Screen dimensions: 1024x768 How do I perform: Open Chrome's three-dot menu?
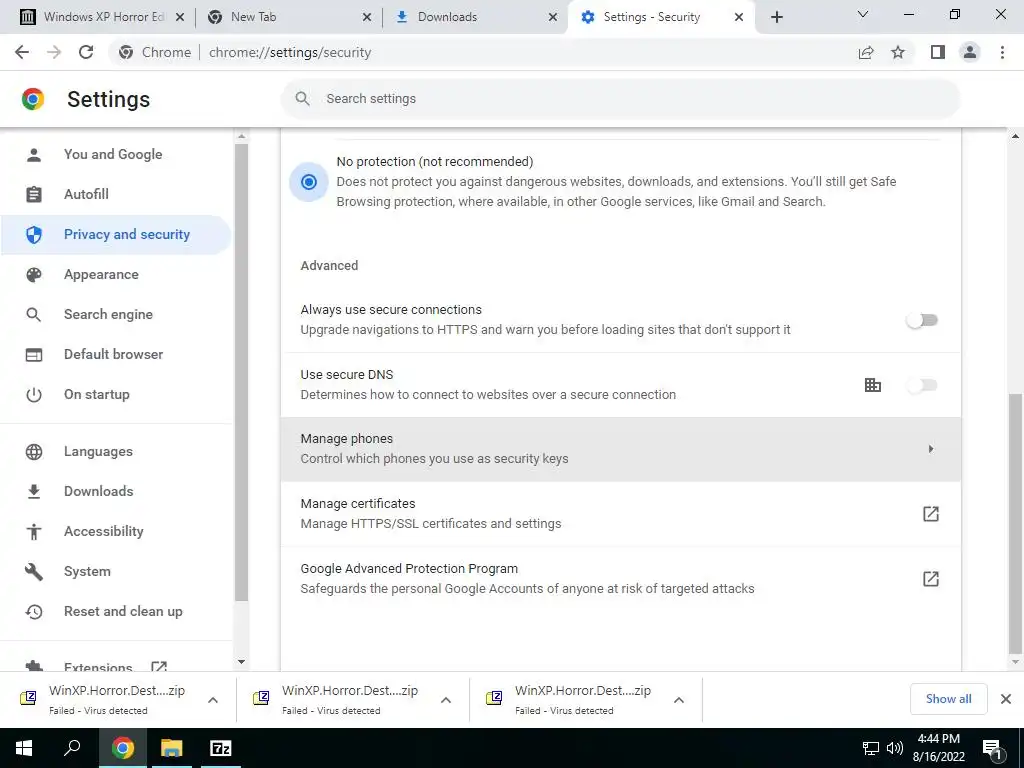click(1002, 52)
